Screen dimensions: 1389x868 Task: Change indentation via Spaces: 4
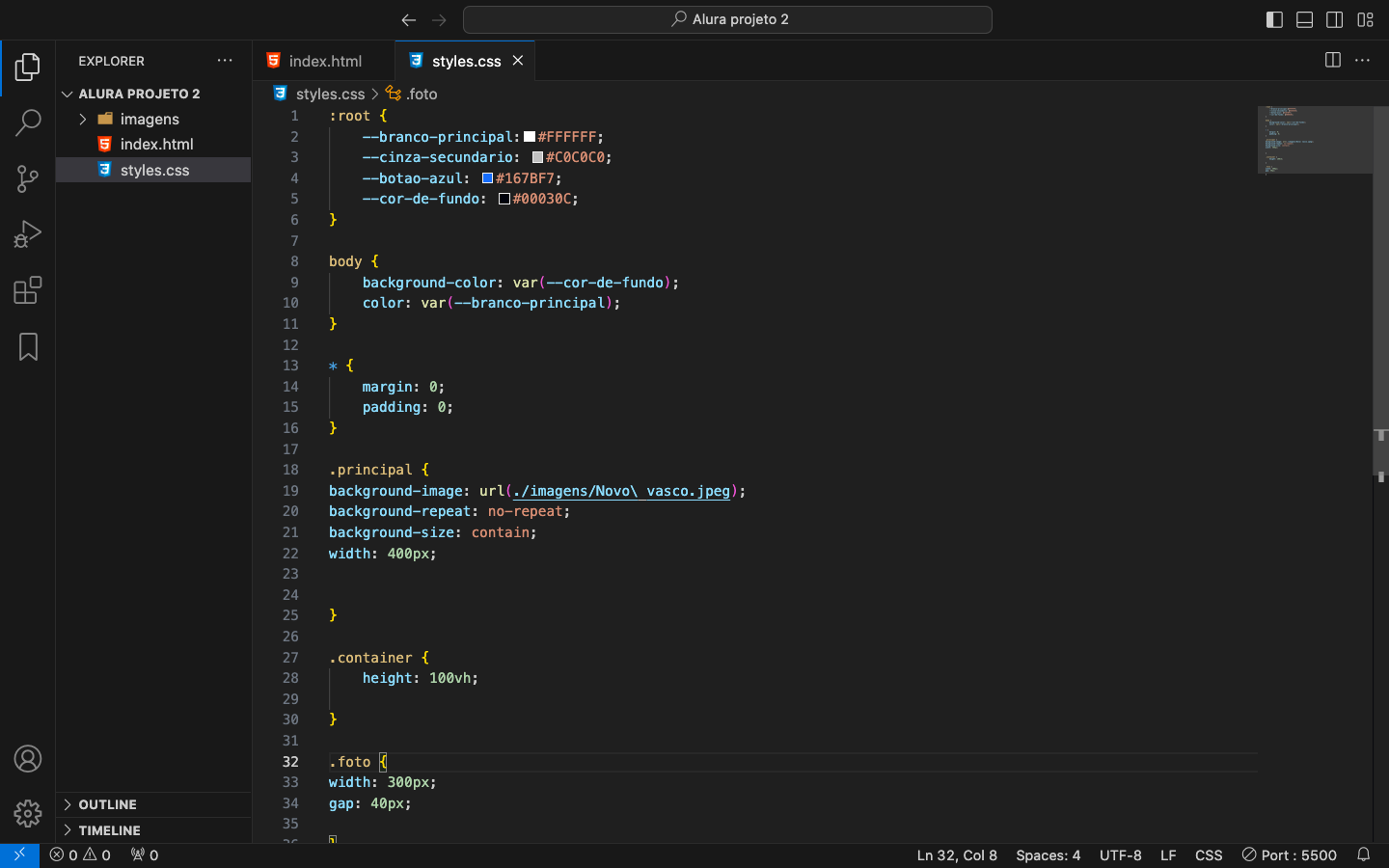1048,855
